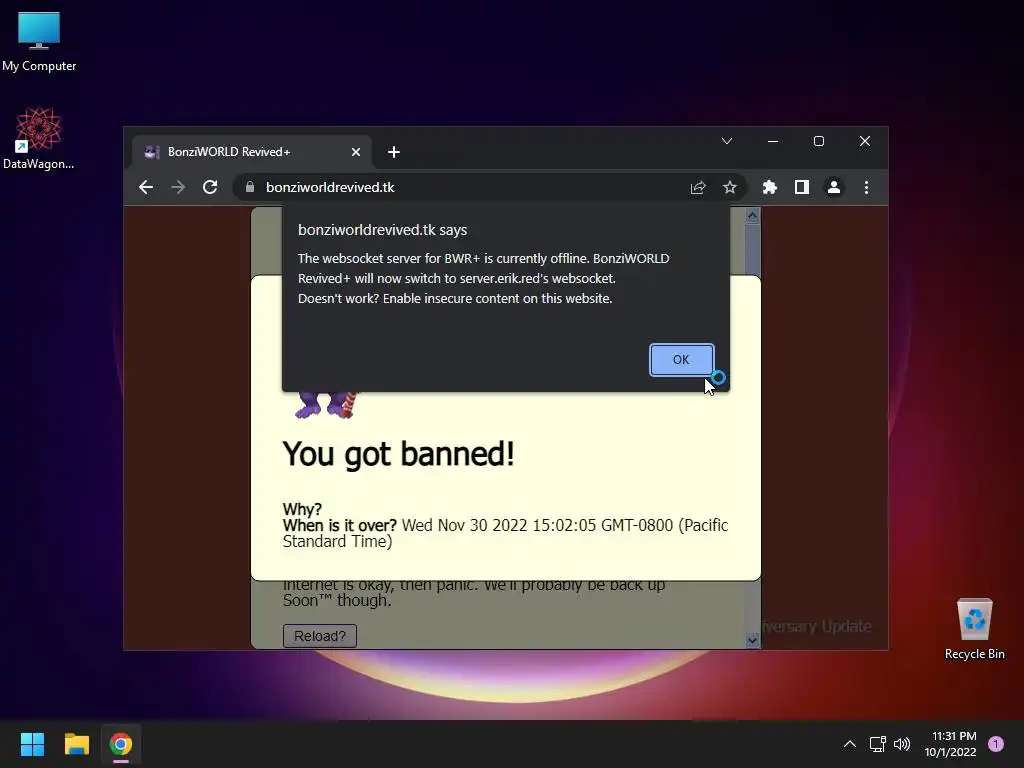
Task: Go back using Chrome's back arrow
Action: pyautogui.click(x=146, y=187)
